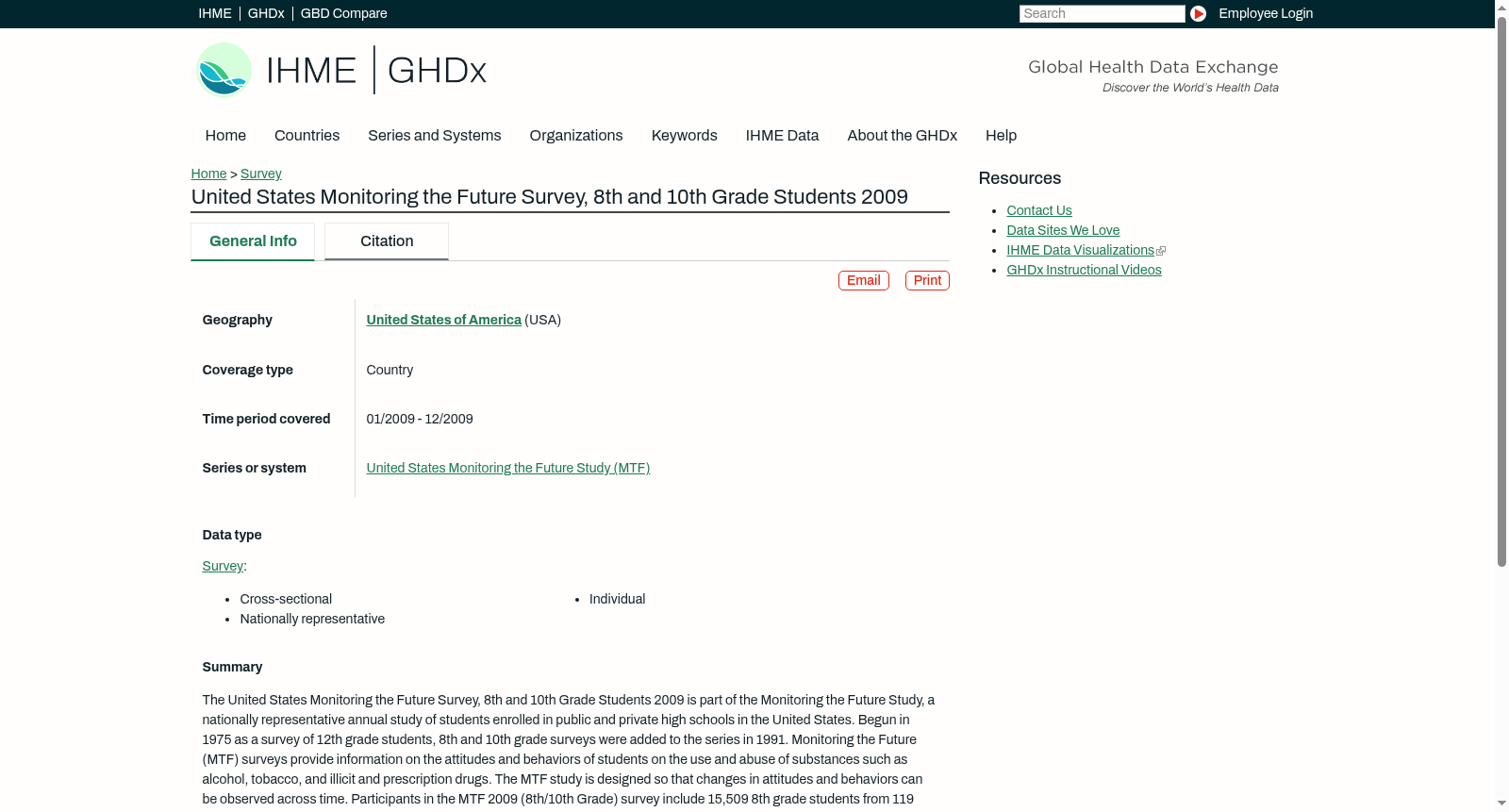This screenshot has width=1509, height=812.
Task: Click the survey page title heading
Action: (550, 197)
